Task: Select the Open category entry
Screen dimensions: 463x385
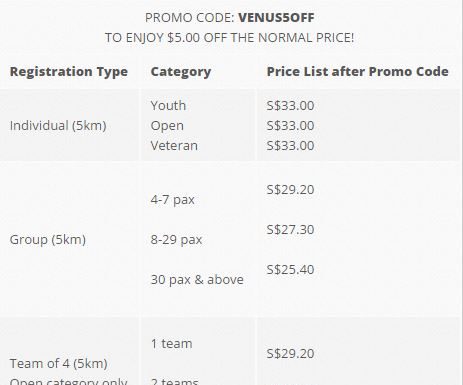Action: pos(167,126)
